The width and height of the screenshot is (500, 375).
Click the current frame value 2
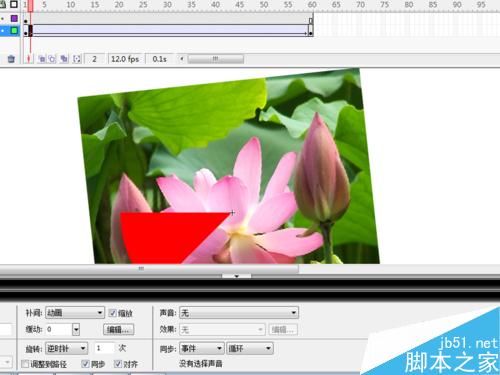click(x=94, y=59)
